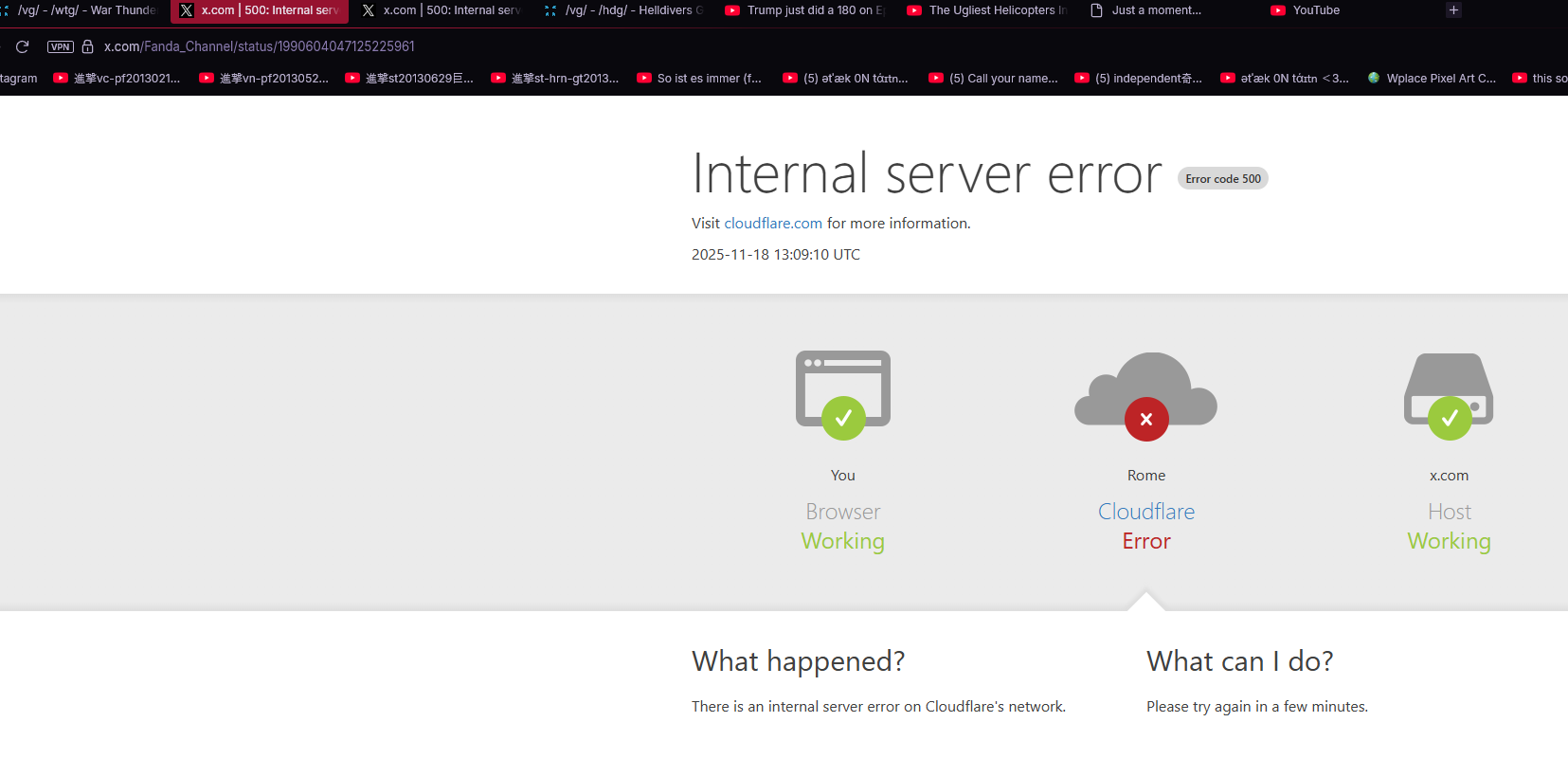Select the highlighted active x.com 500 tab
The height and width of the screenshot is (758, 1568).
point(260,10)
